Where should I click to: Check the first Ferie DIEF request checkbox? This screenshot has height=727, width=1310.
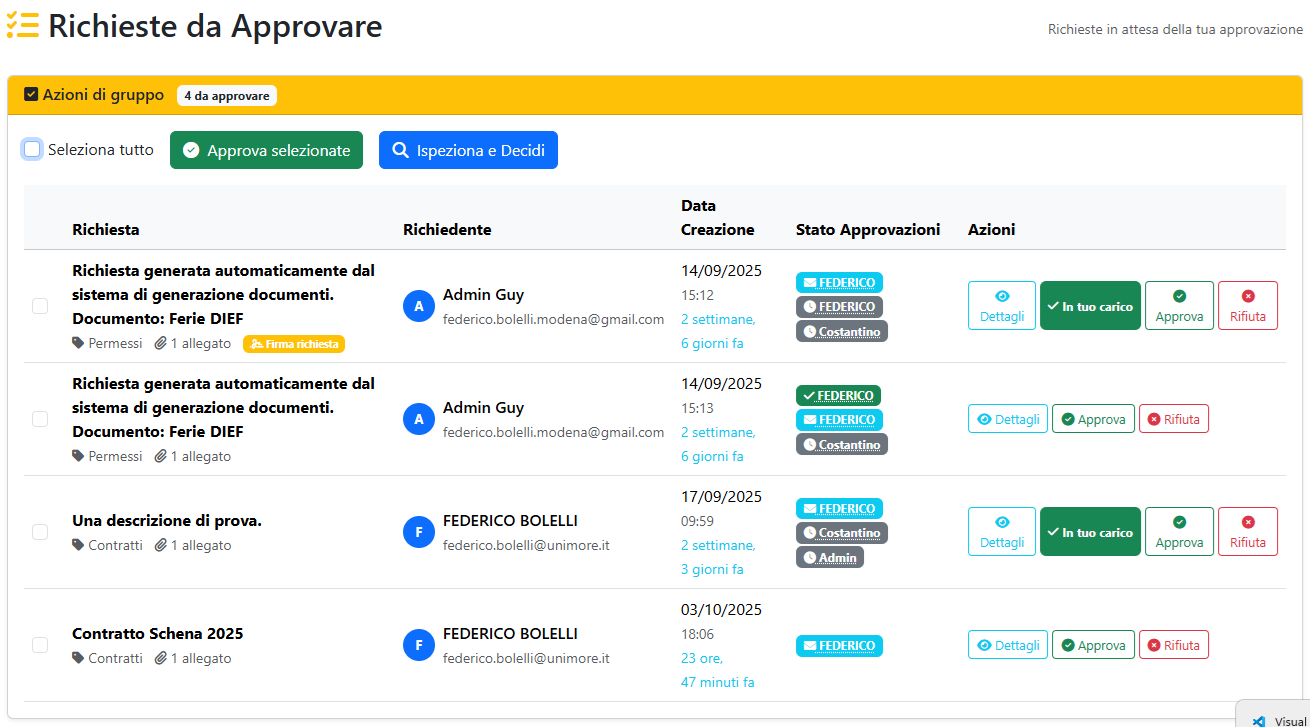tap(40, 306)
